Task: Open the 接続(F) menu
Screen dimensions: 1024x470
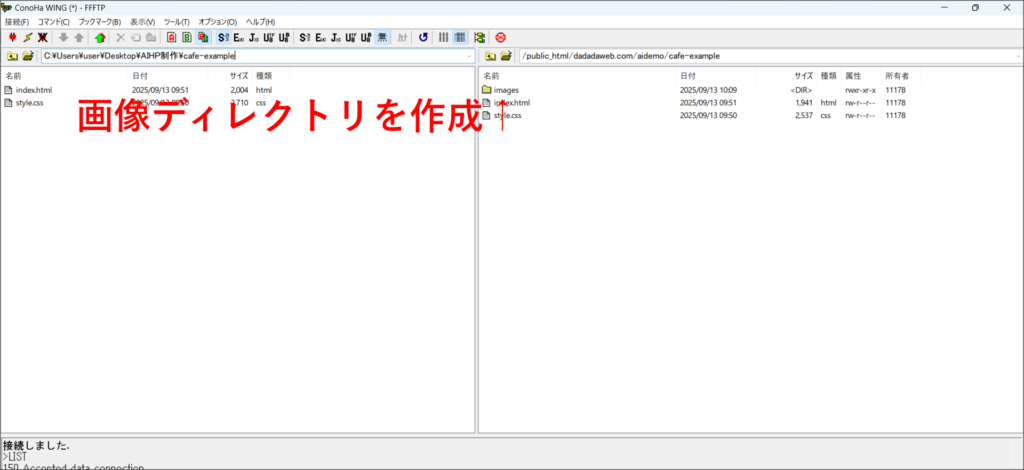Action: pyautogui.click(x=17, y=21)
